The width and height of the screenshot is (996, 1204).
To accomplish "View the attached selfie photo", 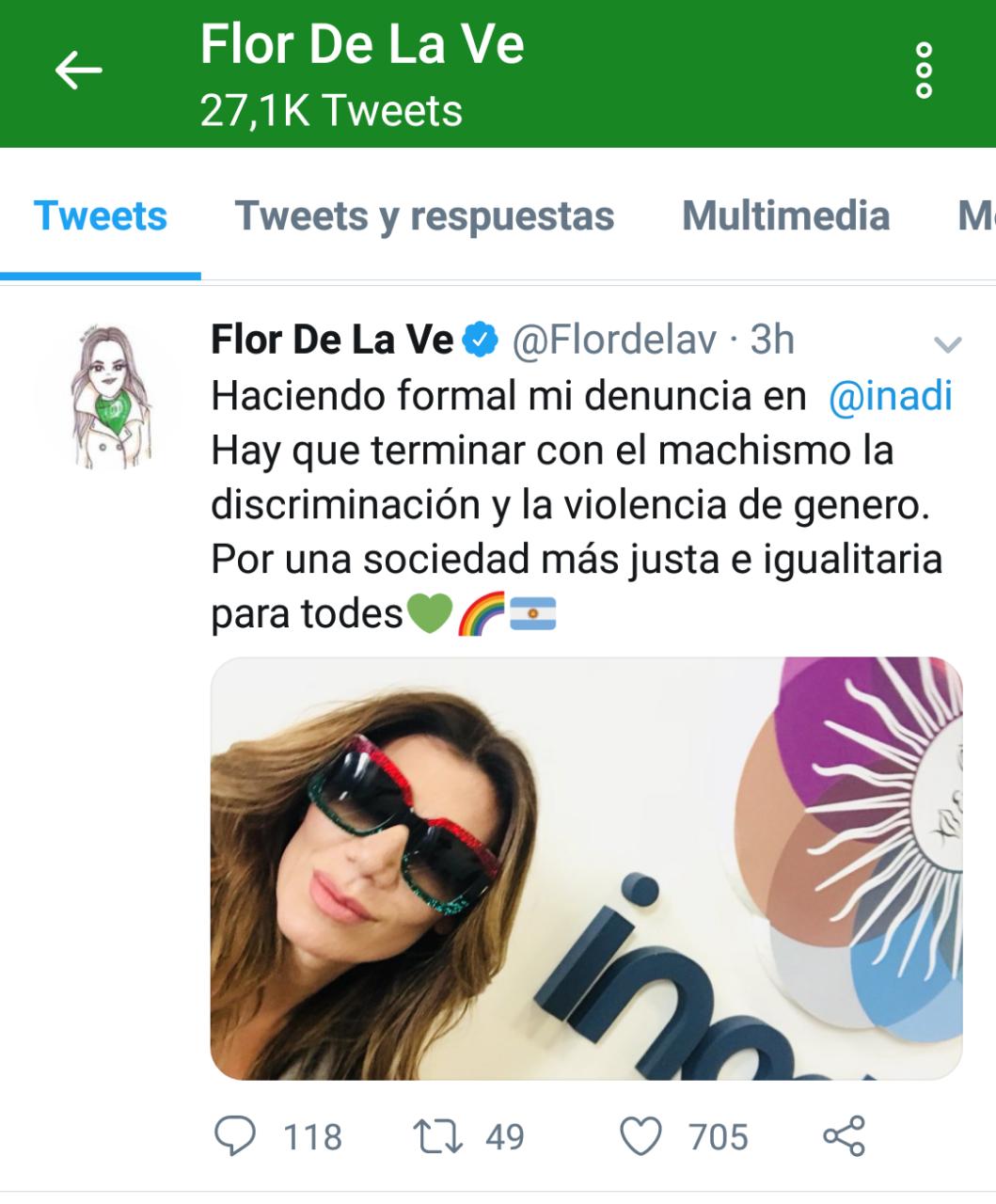I will [x=586, y=868].
